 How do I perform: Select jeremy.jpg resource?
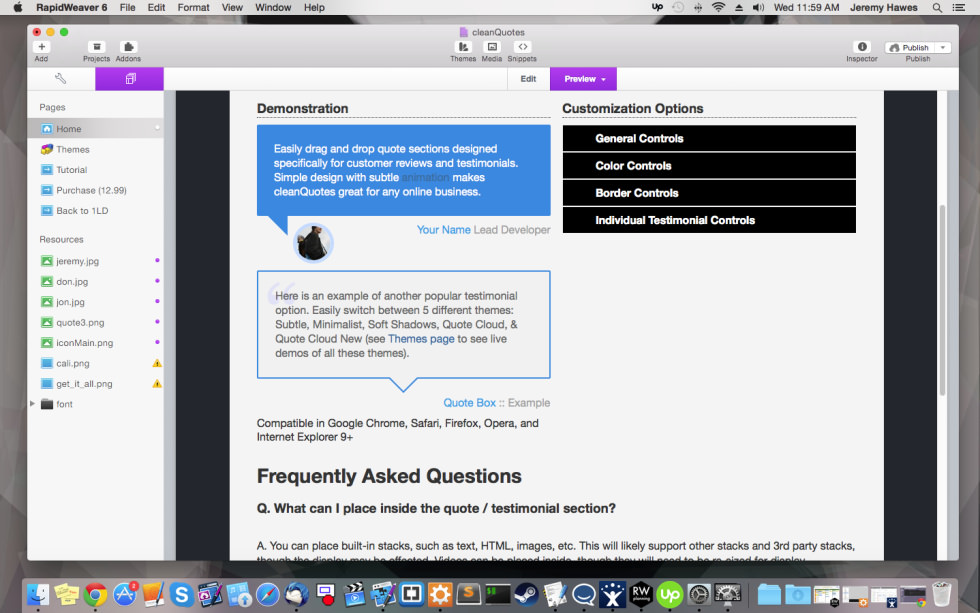95,261
